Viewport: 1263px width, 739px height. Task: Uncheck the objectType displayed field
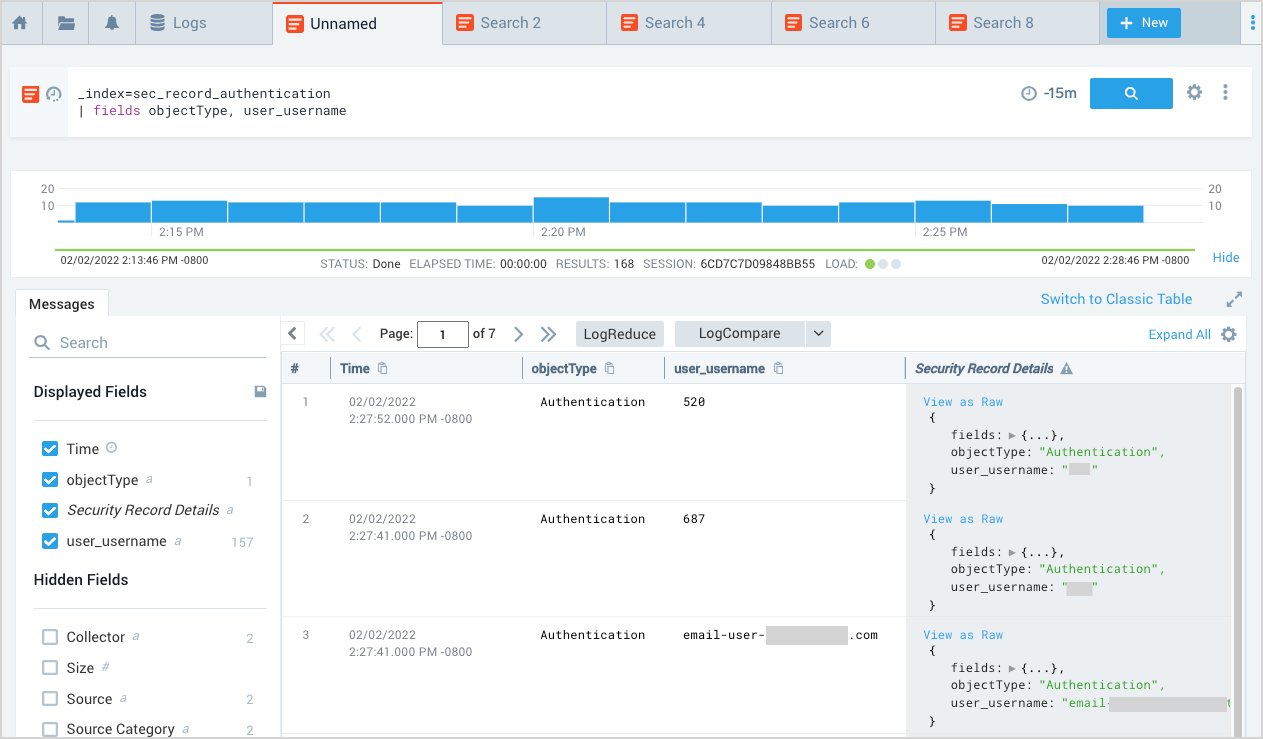point(50,480)
